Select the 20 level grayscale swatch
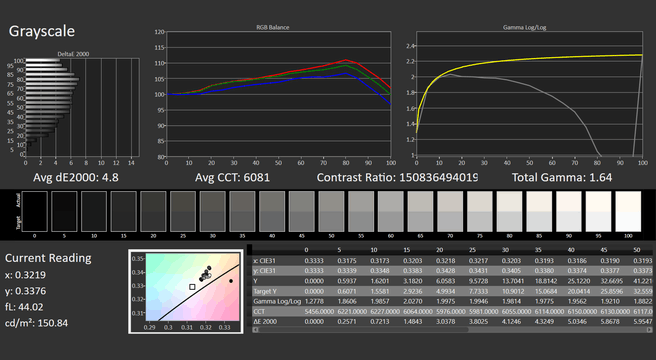 pos(153,211)
